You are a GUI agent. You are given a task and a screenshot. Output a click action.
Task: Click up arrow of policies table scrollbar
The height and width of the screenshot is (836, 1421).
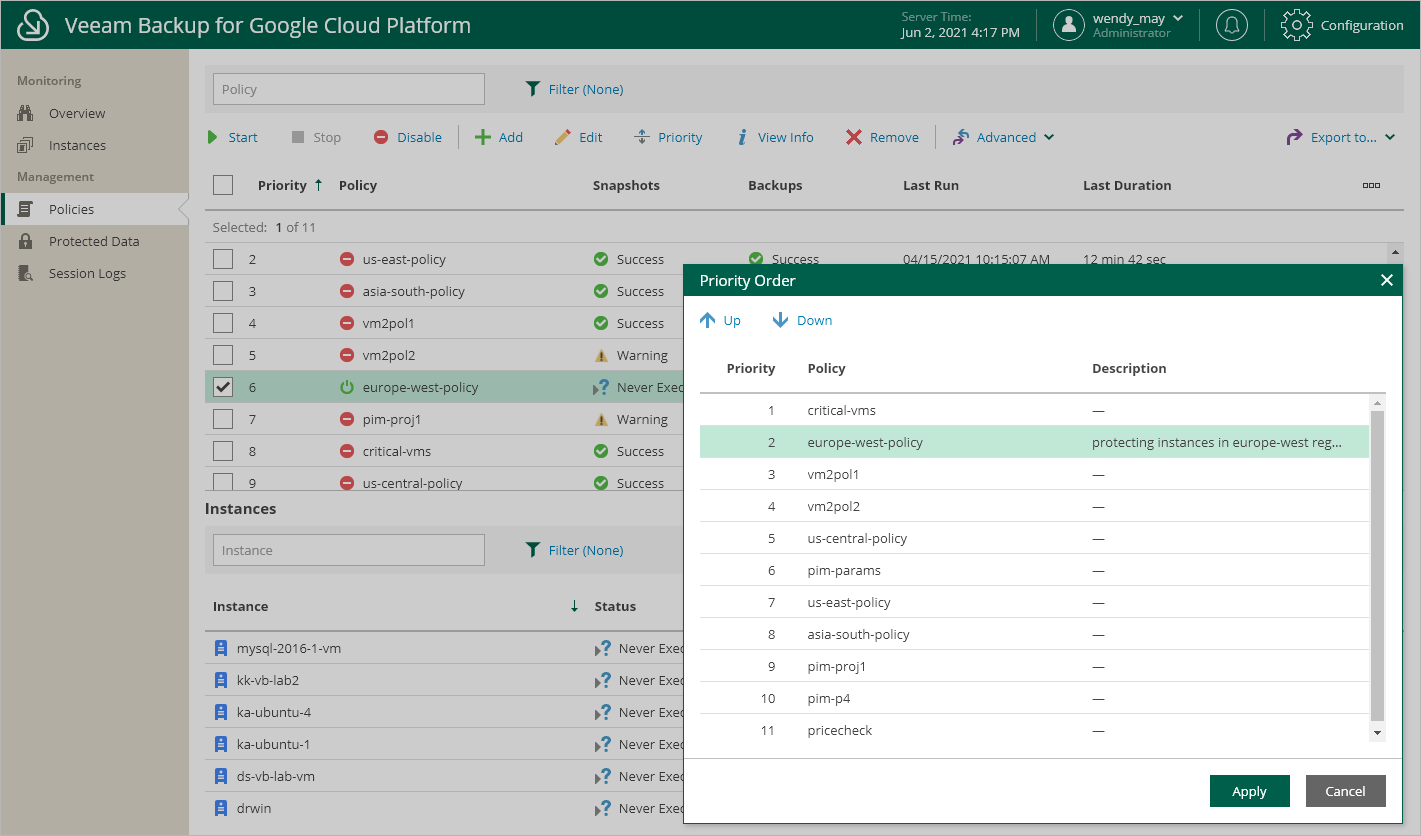(x=1396, y=251)
